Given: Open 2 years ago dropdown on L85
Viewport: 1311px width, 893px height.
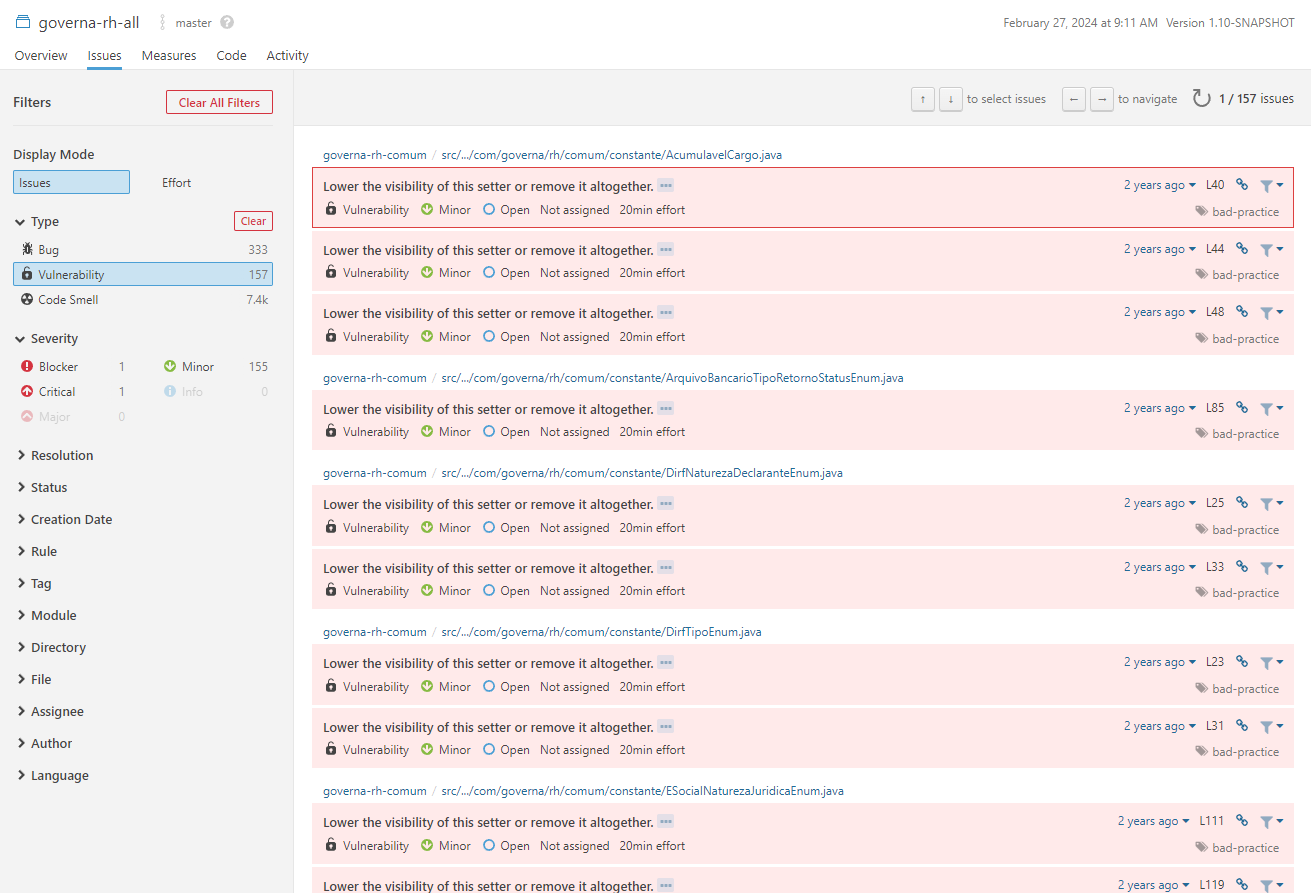Looking at the screenshot, I should tap(1160, 408).
